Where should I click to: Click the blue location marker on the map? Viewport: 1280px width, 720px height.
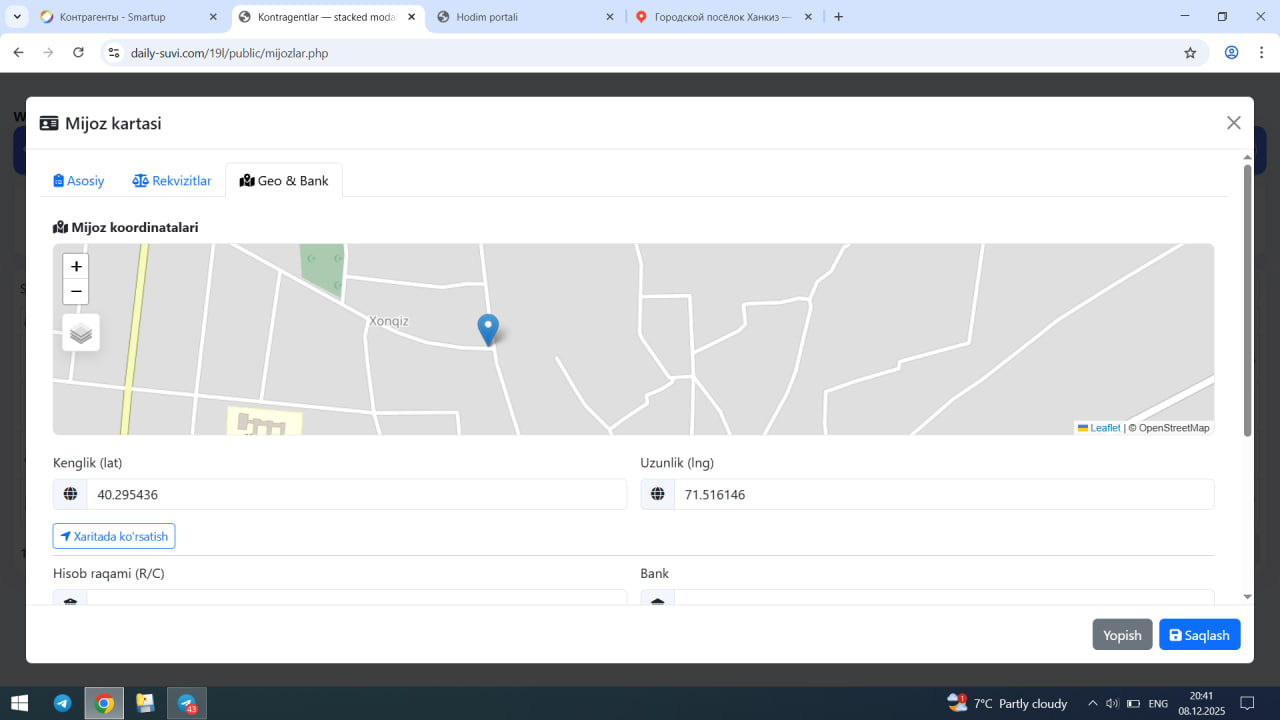tap(488, 330)
